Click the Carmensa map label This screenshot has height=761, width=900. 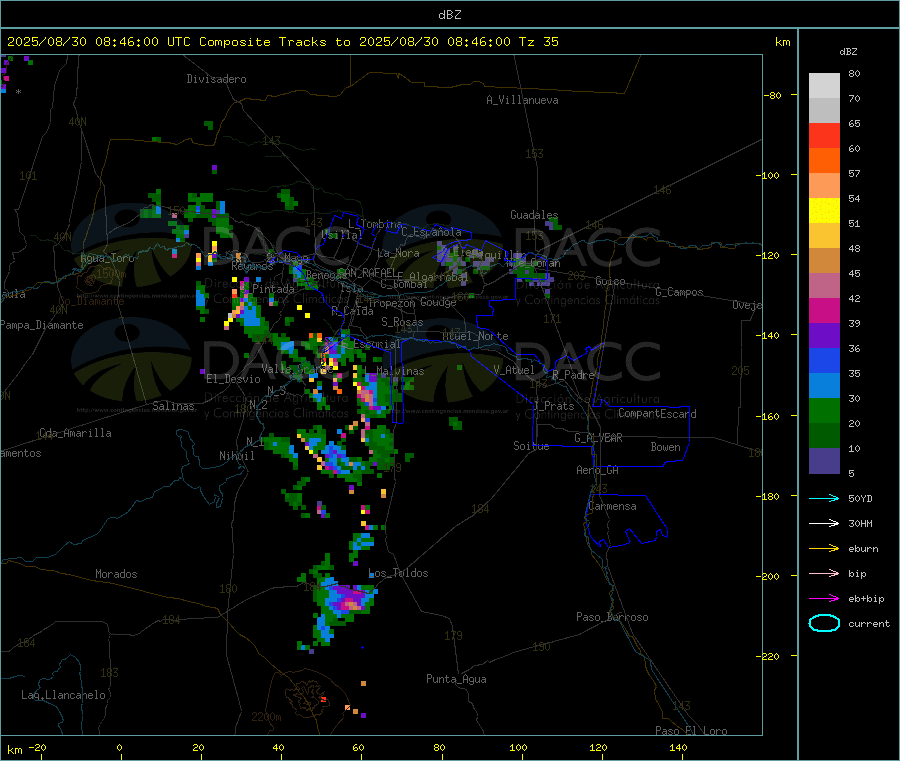pos(612,506)
